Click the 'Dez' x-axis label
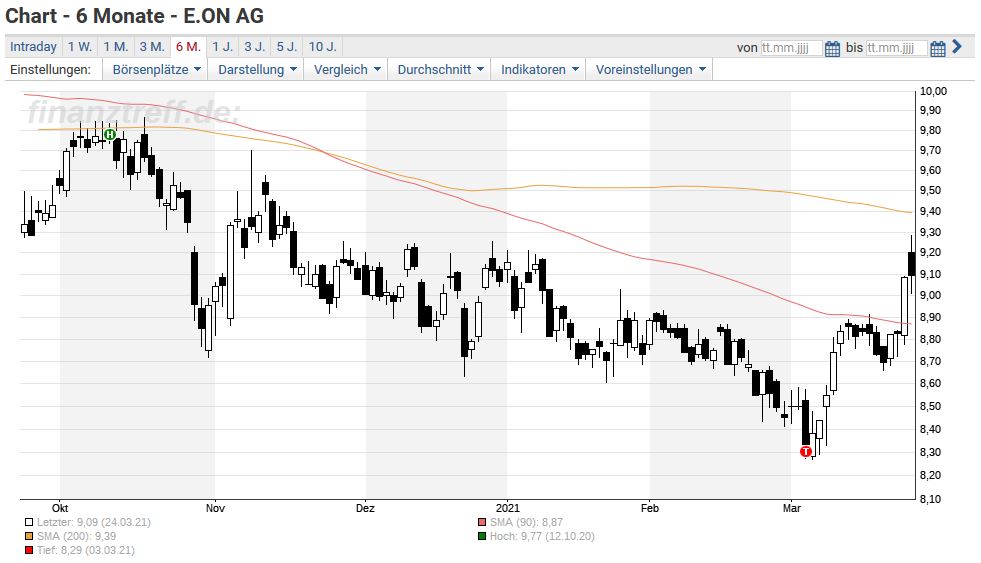981x563 pixels. (x=365, y=508)
